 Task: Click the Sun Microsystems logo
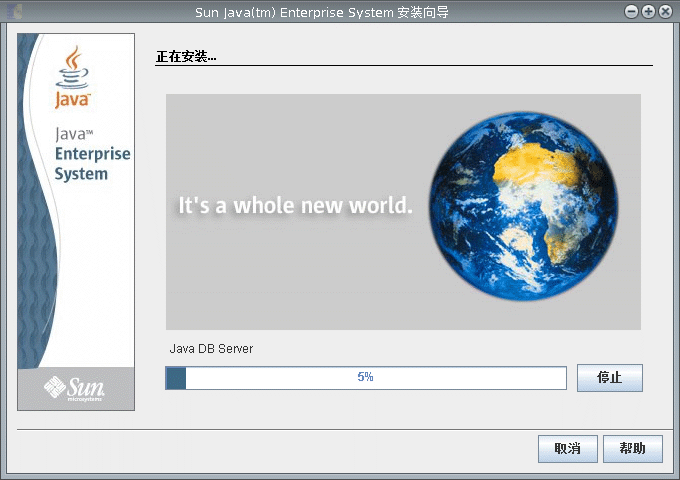pos(75,389)
